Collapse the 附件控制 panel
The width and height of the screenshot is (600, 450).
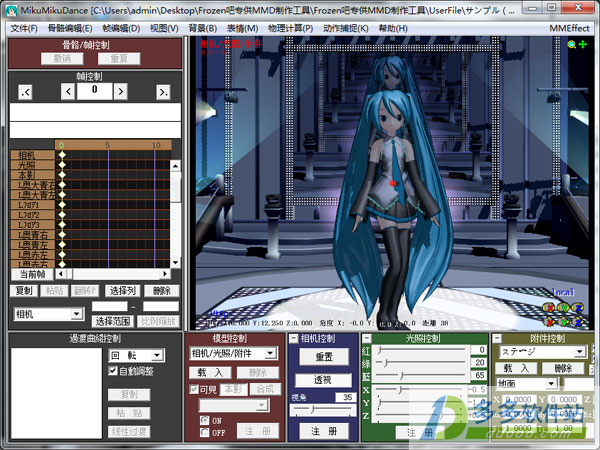(x=497, y=338)
